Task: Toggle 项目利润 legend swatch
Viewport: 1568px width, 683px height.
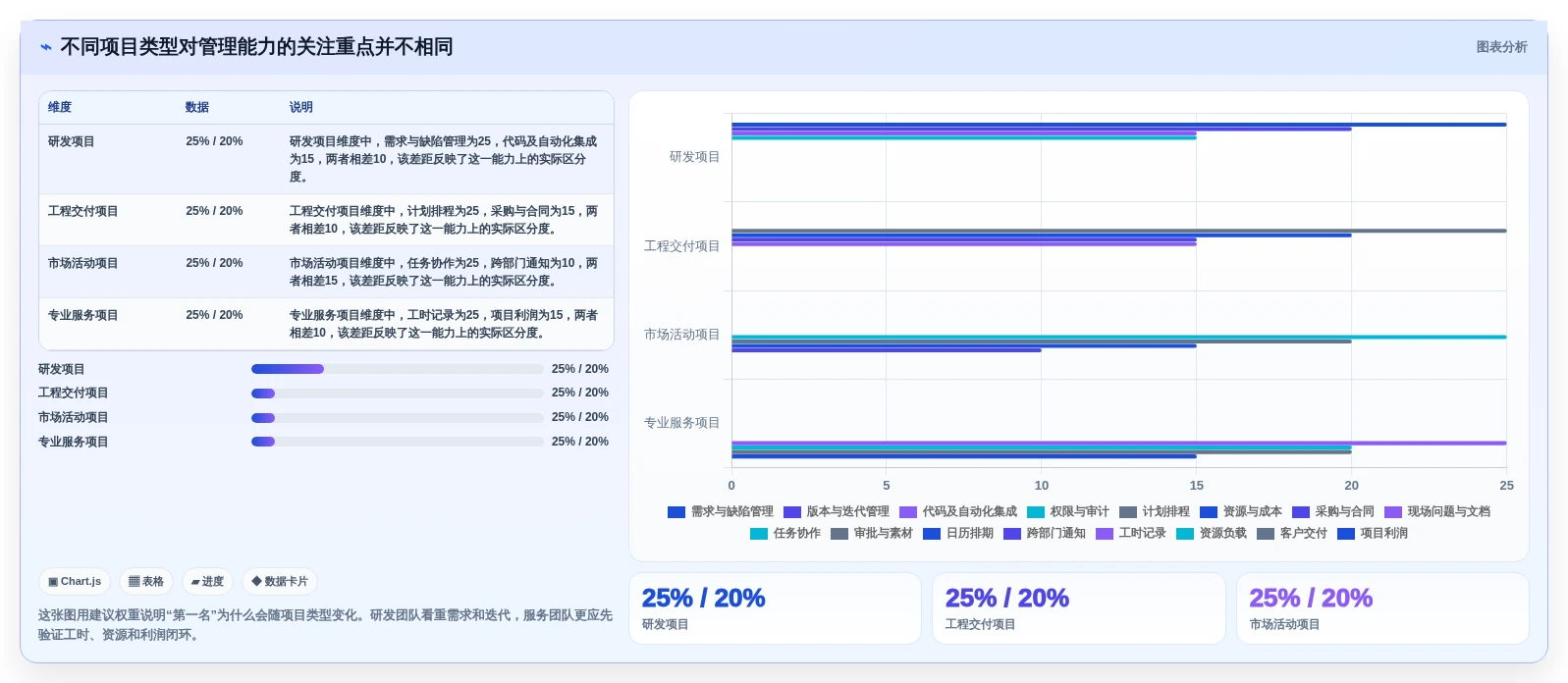Action: pyautogui.click(x=1346, y=534)
